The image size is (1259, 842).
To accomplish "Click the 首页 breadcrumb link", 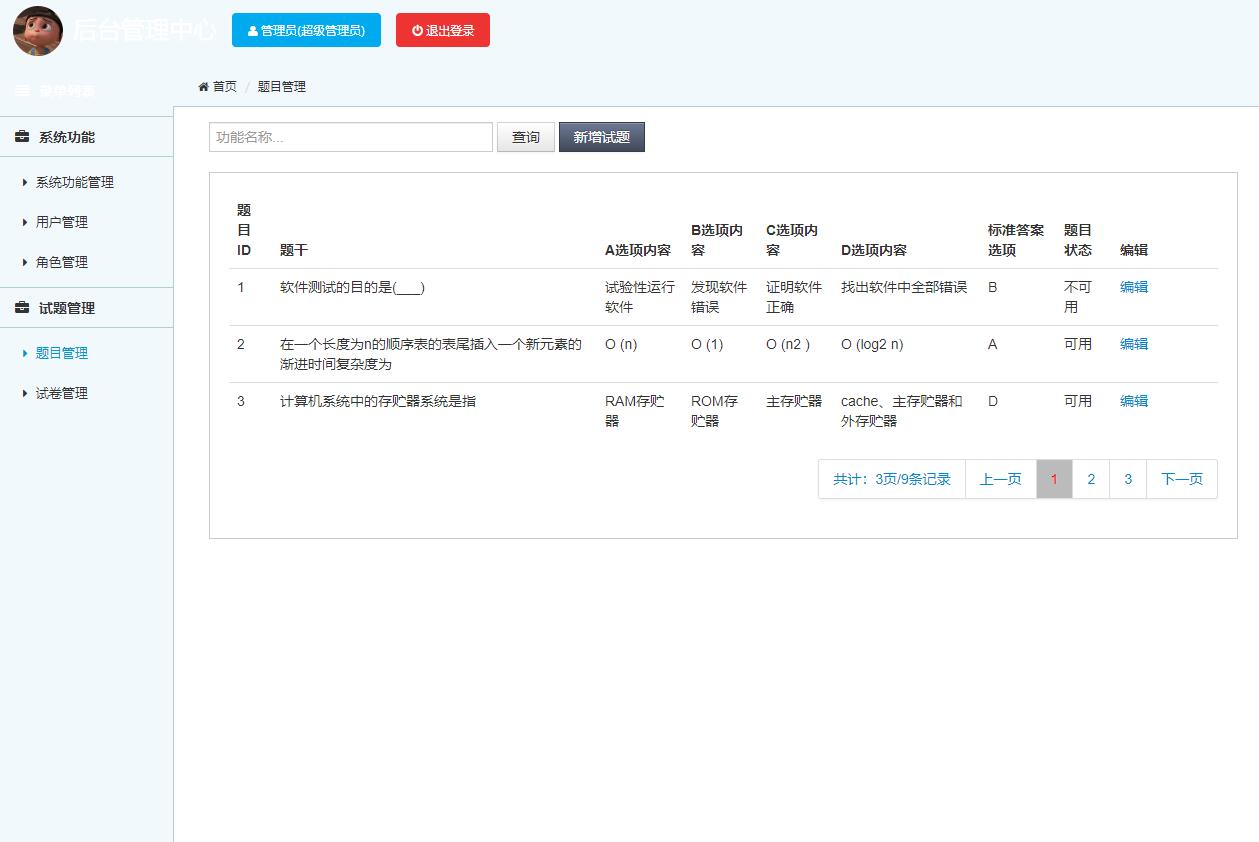I will [x=222, y=86].
